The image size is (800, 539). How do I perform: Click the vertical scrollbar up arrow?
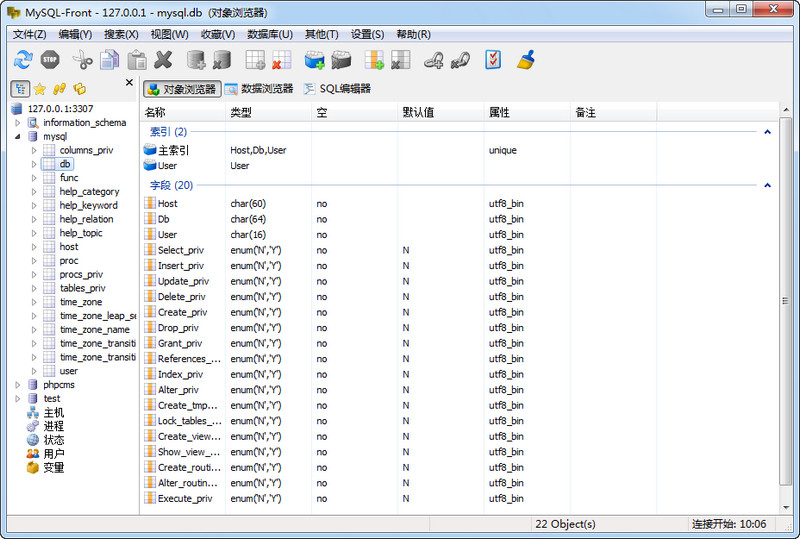click(786, 110)
